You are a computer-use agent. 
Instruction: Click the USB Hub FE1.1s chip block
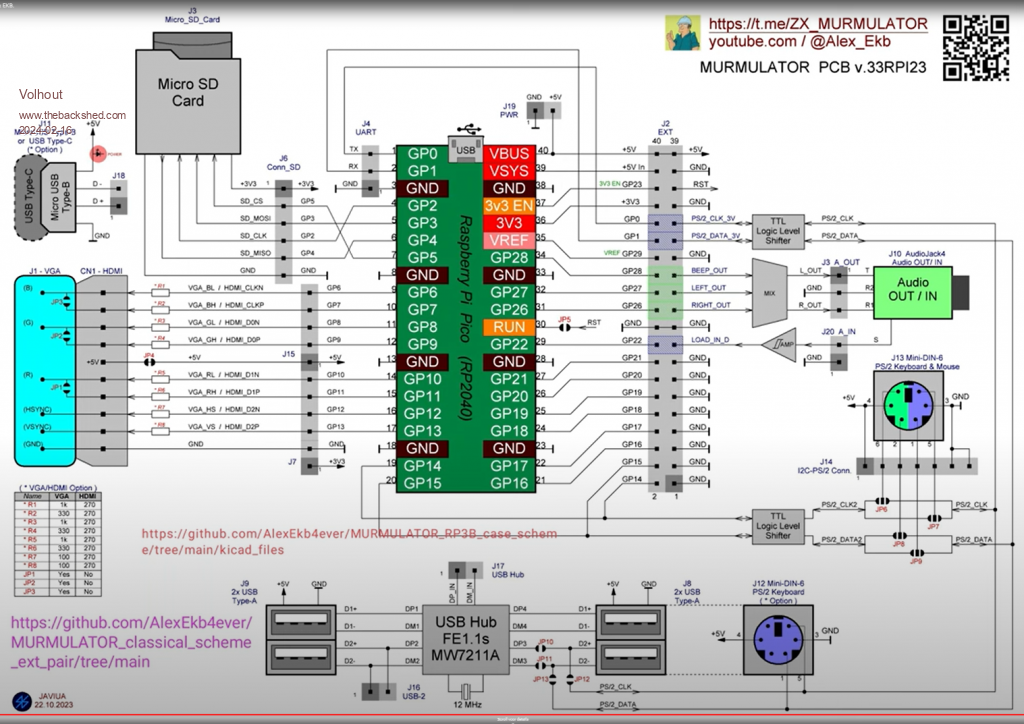point(464,634)
